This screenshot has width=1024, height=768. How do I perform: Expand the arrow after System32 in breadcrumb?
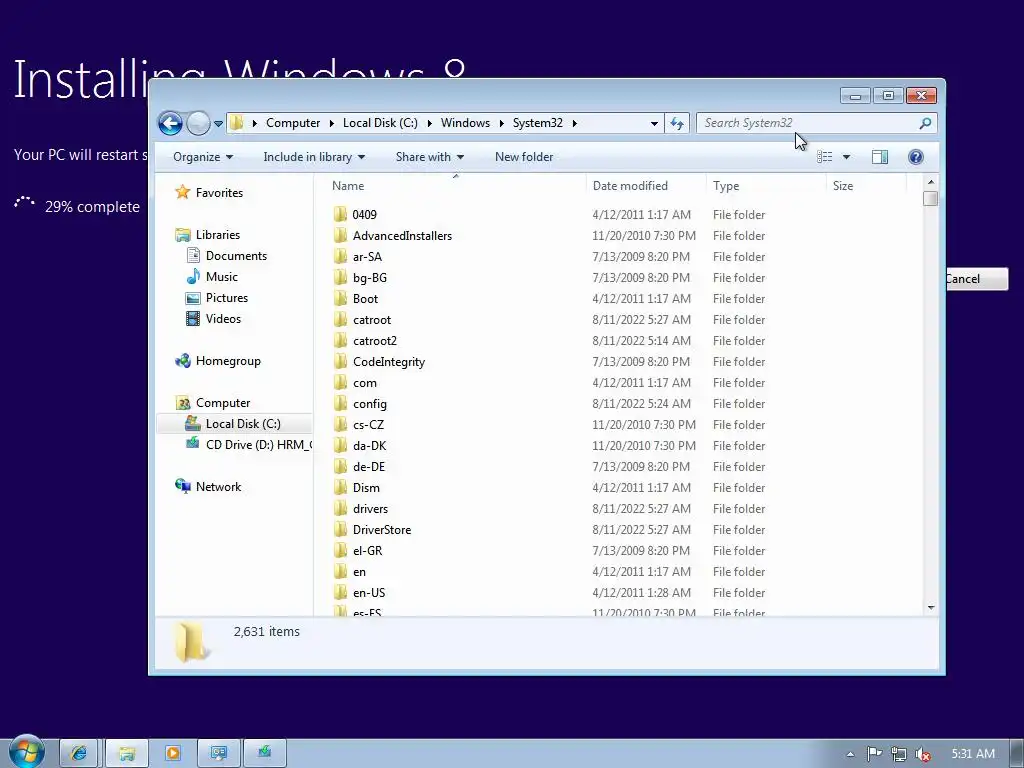click(x=575, y=123)
